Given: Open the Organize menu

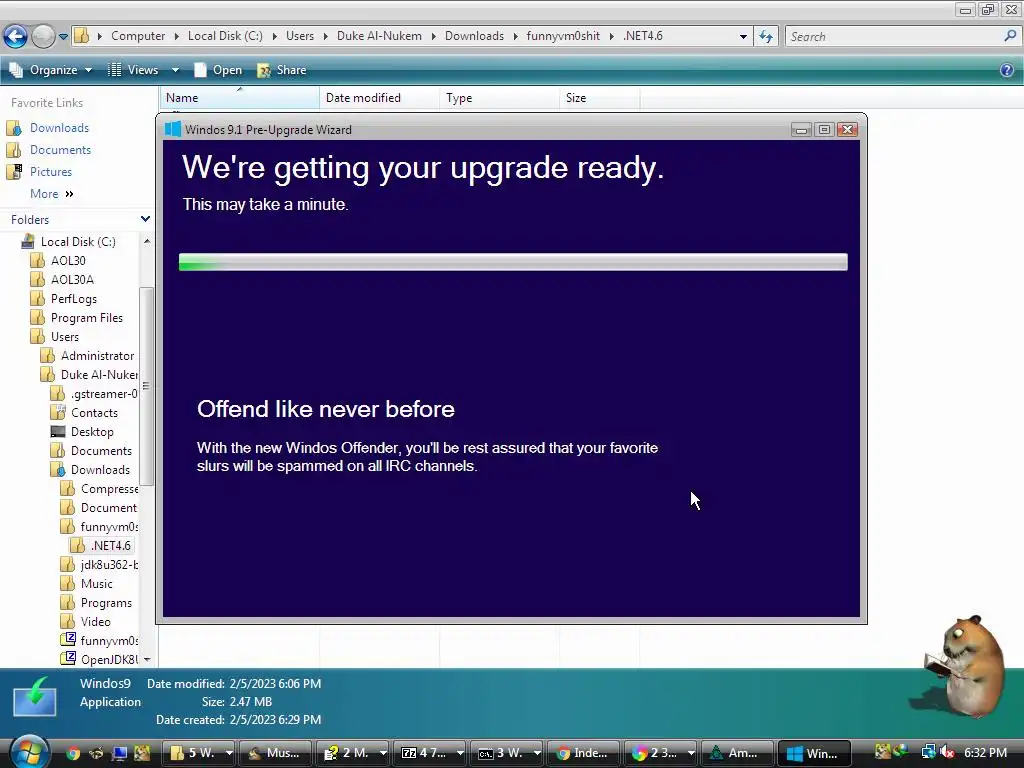Looking at the screenshot, I should (51, 70).
